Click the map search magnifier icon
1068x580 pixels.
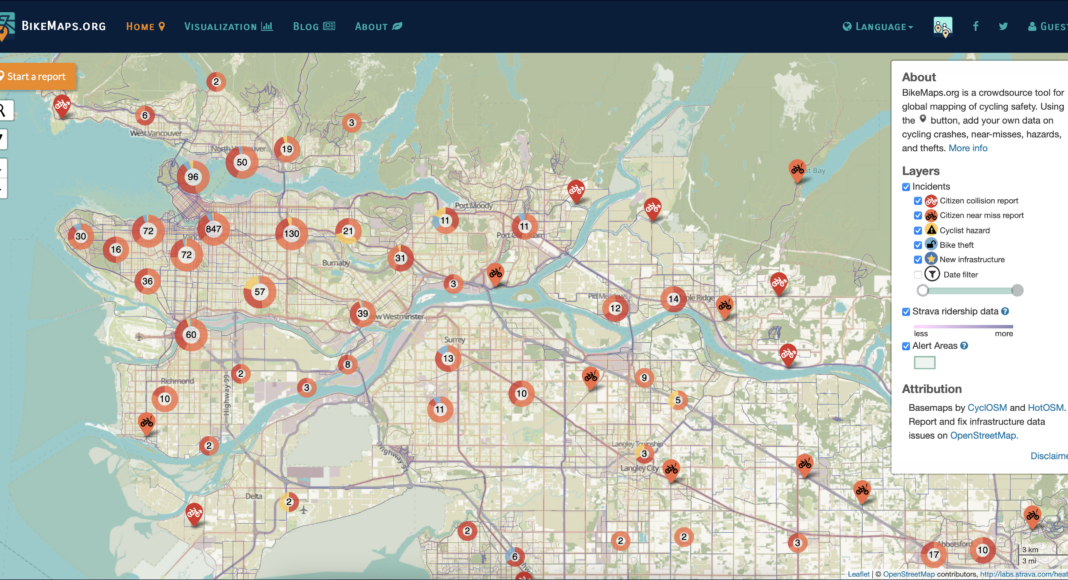3,110
